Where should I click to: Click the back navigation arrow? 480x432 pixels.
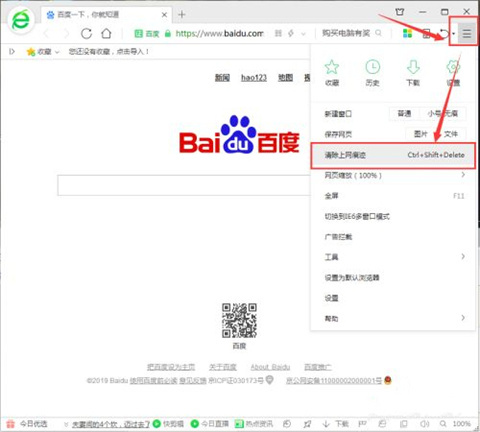[47, 33]
